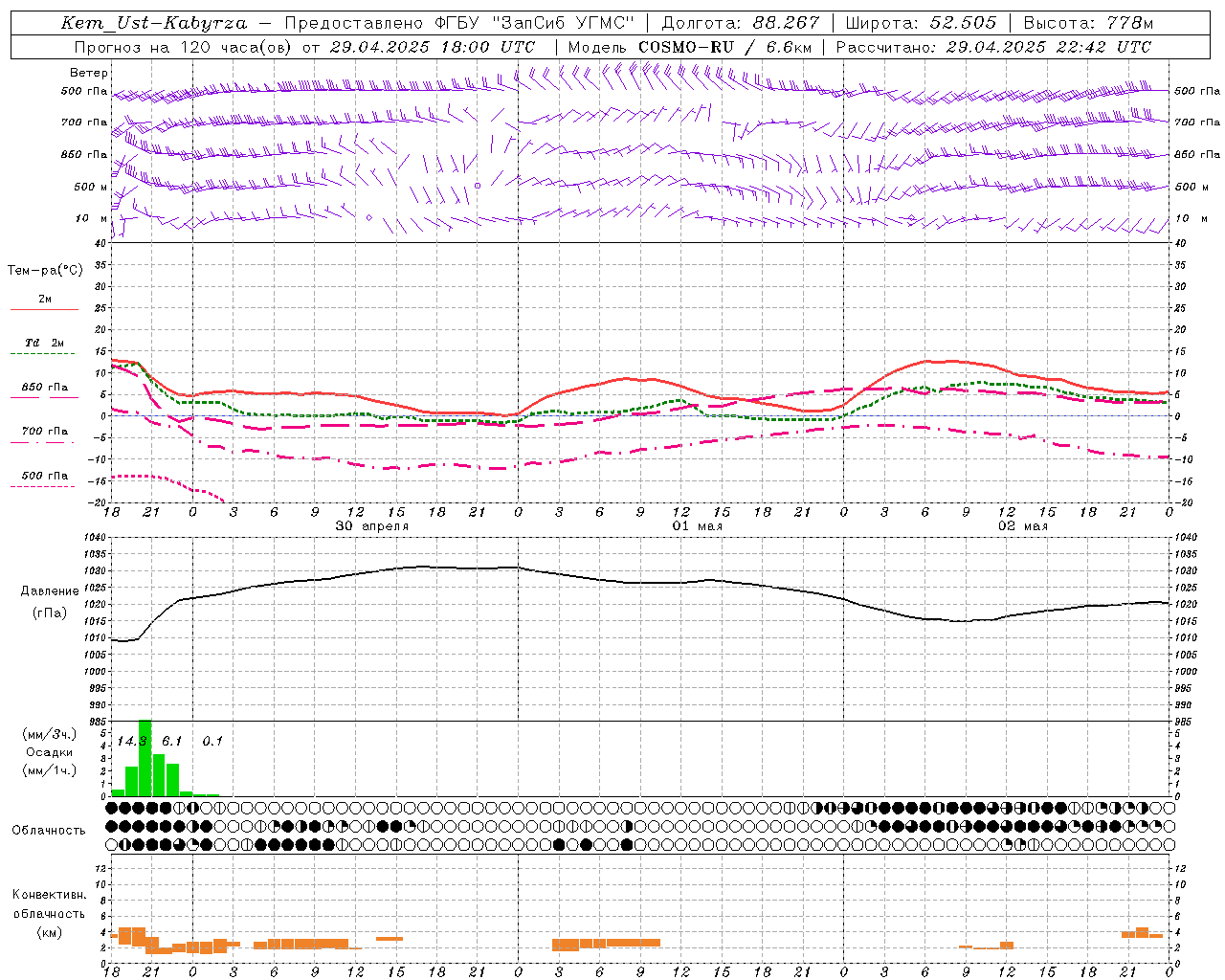Click the longitude value Долгота: 88.267
The height and width of the screenshot is (980, 1225).
(x=740, y=23)
